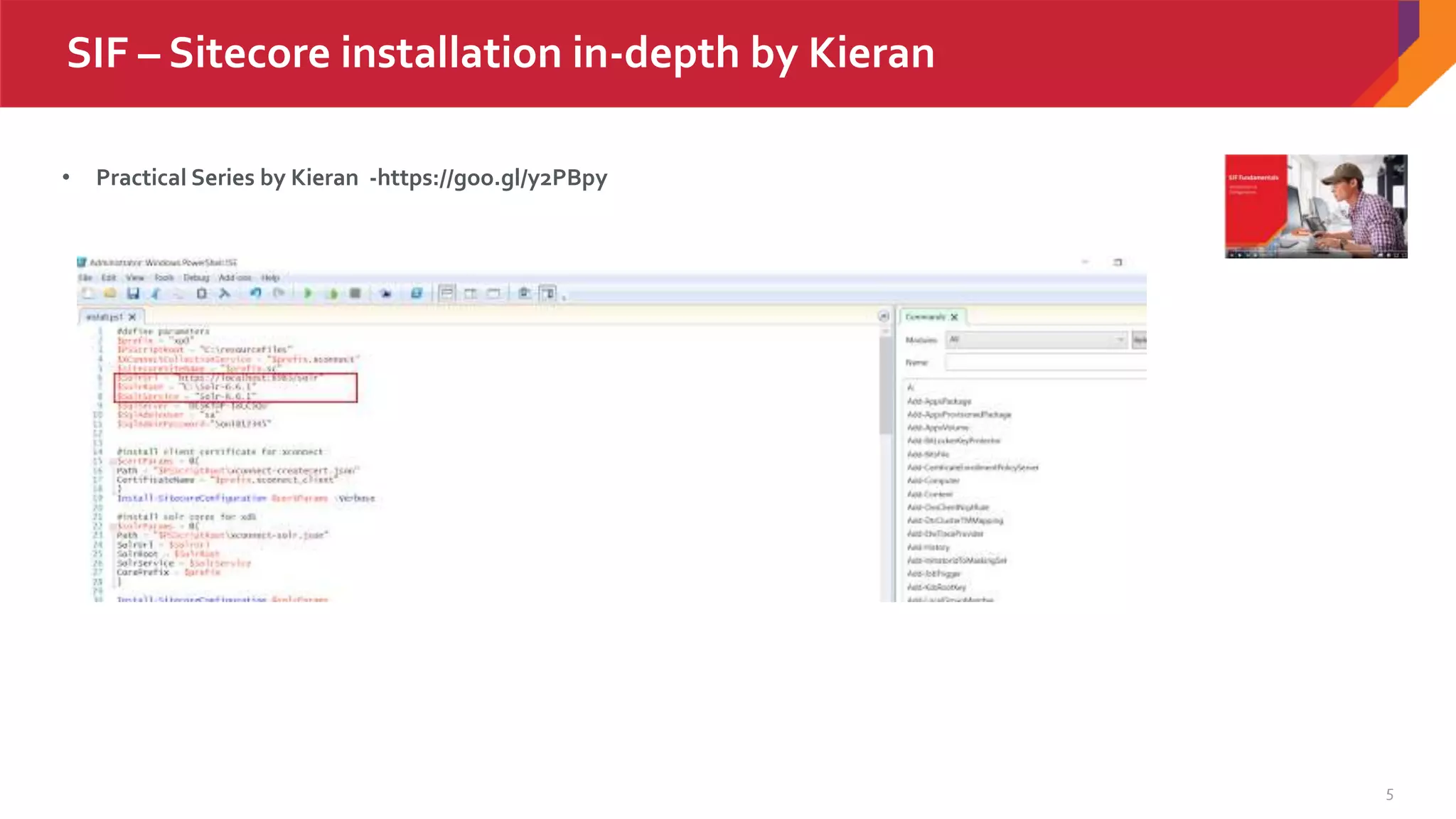Select Add-JobTrigger in command list

click(933, 574)
